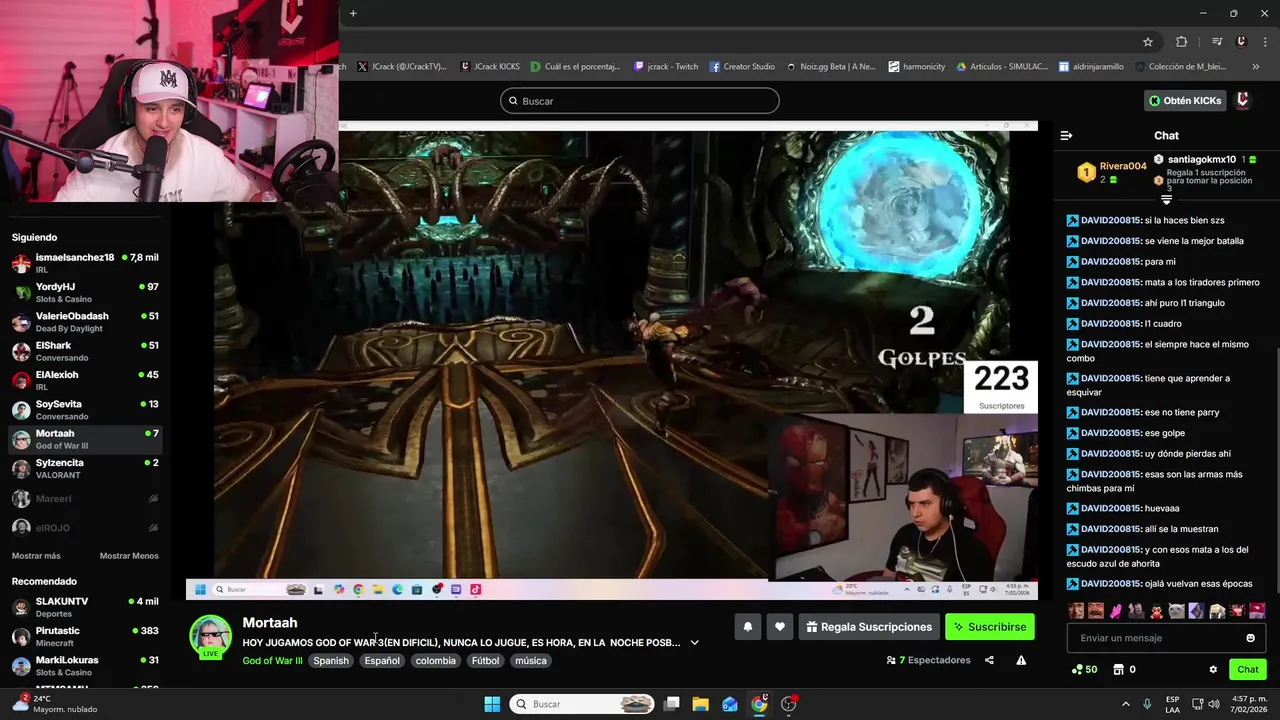Click the report warning triangle icon
The image size is (1280, 720).
(x=1021, y=660)
